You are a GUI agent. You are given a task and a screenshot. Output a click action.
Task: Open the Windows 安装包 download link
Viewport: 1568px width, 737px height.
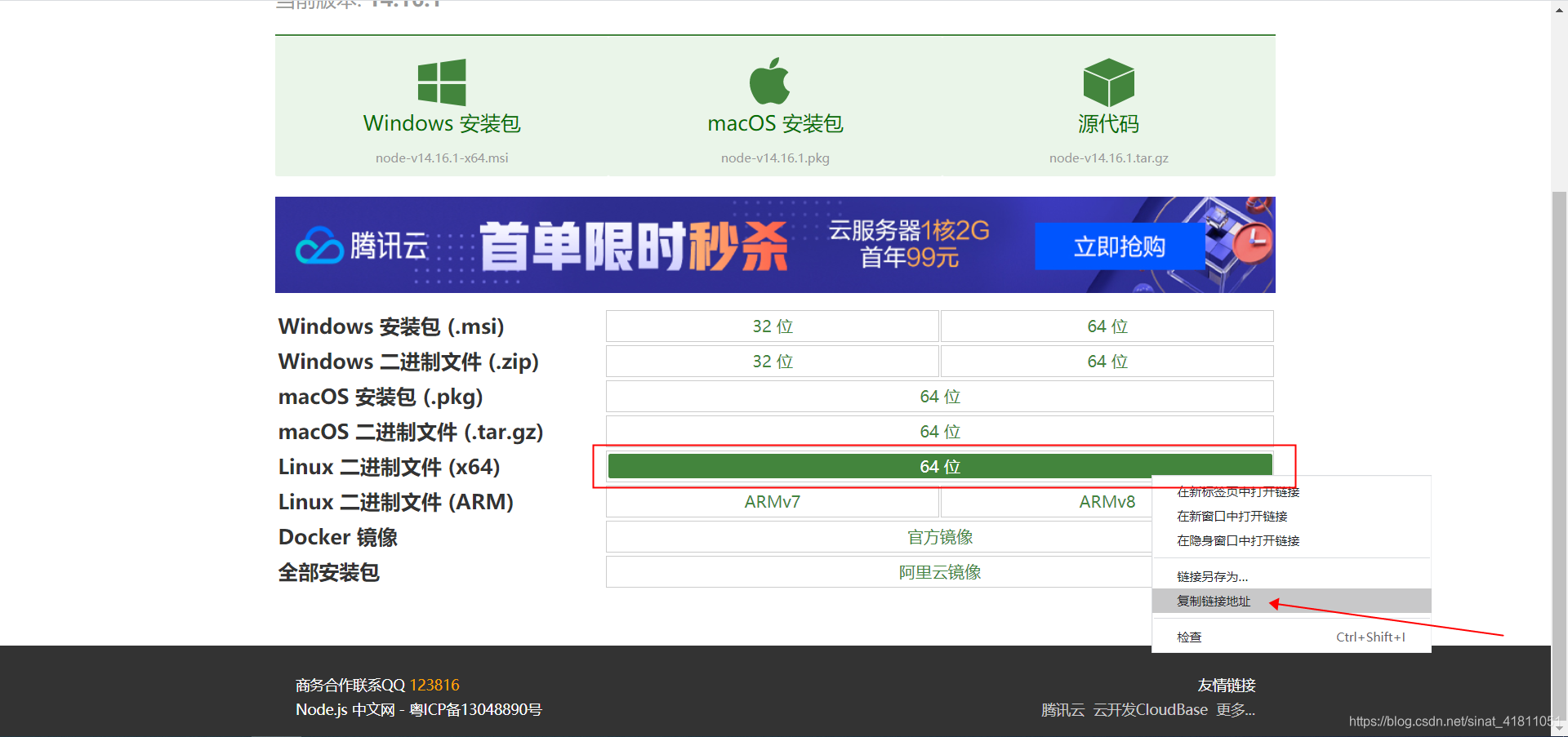442,123
